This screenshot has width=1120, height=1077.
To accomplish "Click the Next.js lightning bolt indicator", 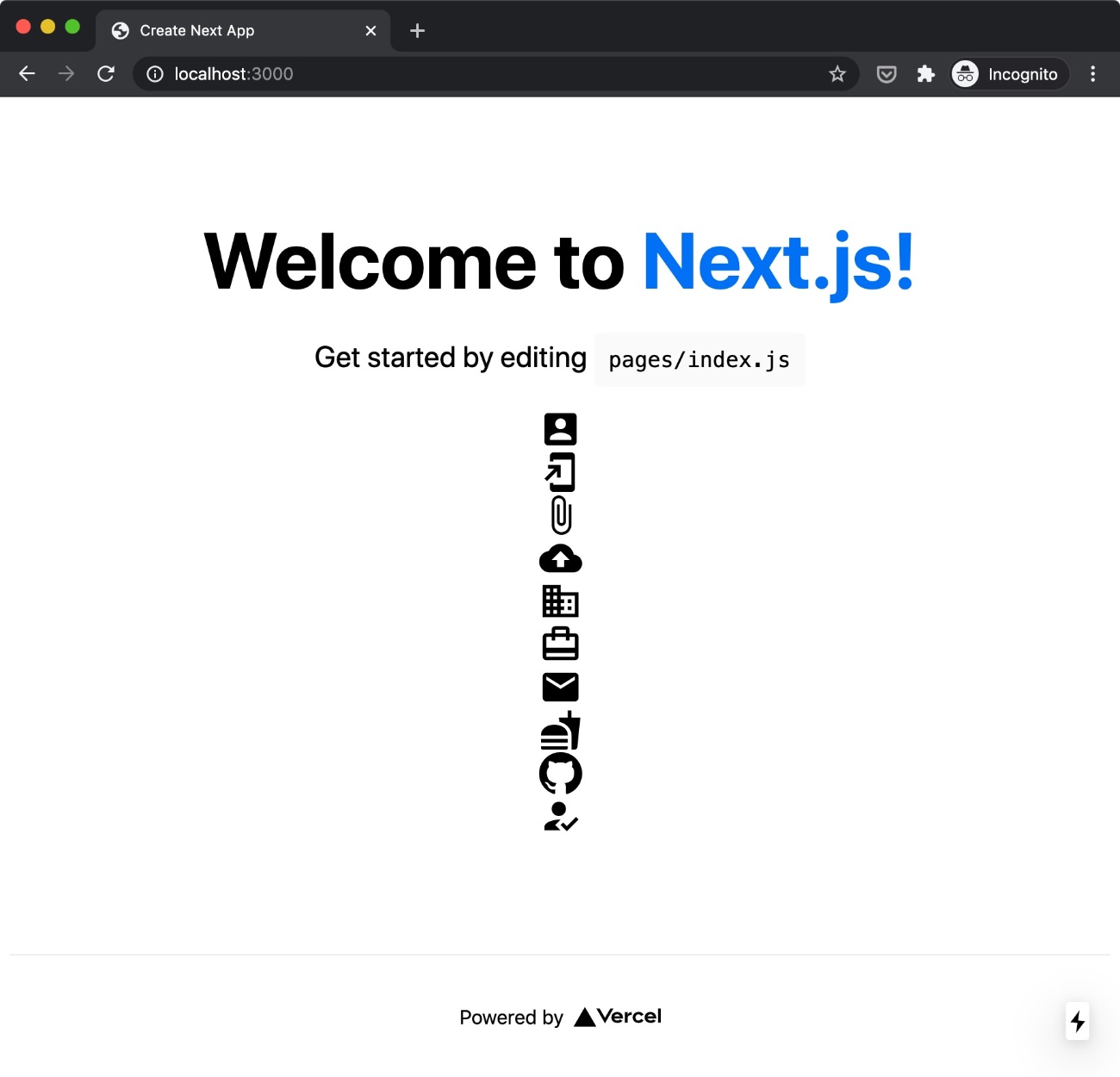I will point(1078,1022).
